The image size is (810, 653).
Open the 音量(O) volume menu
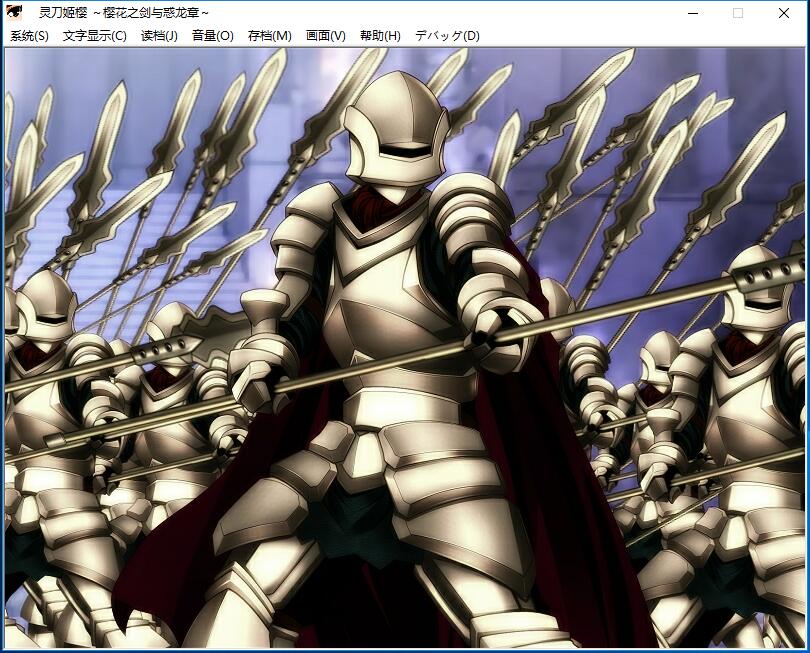coord(212,36)
